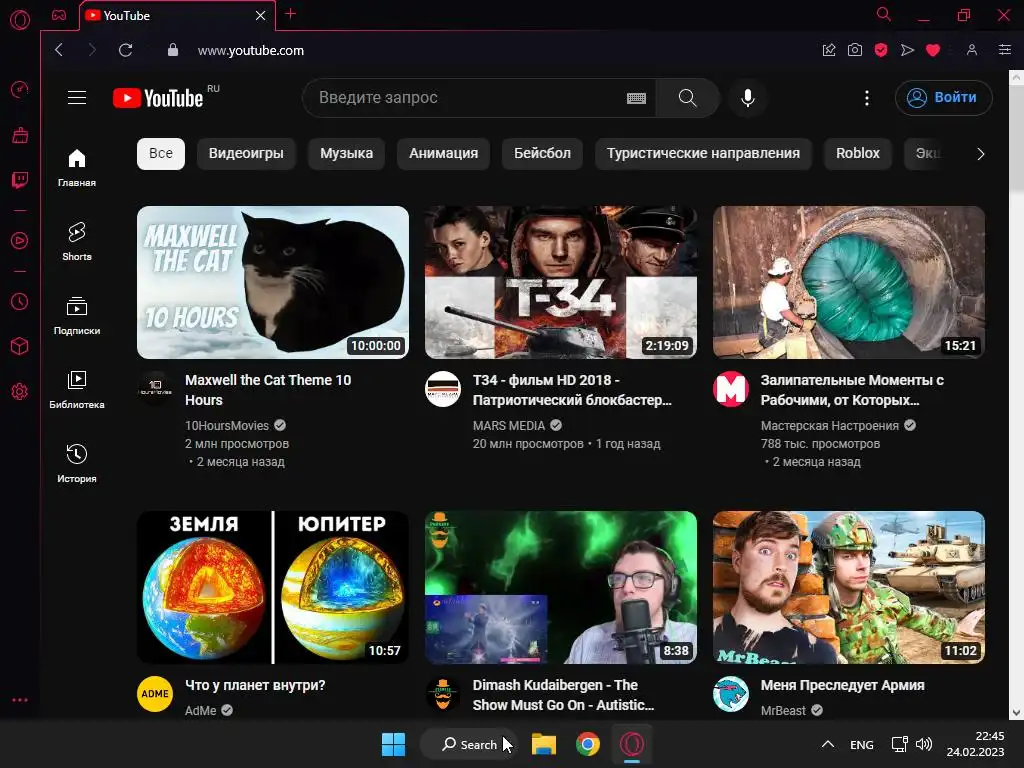Launch Google Chrome from taskbar
This screenshot has height=768, width=1024.
coord(588,744)
